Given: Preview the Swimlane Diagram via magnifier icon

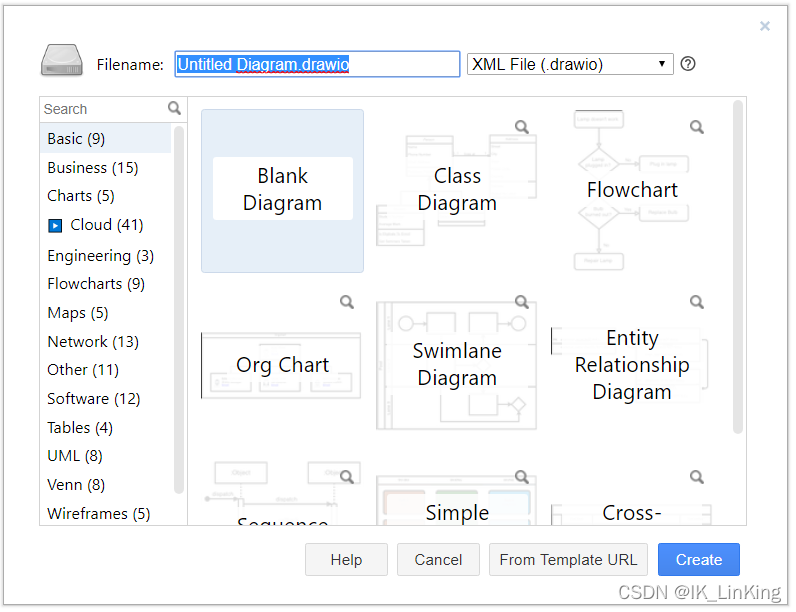Looking at the screenshot, I should [x=521, y=302].
